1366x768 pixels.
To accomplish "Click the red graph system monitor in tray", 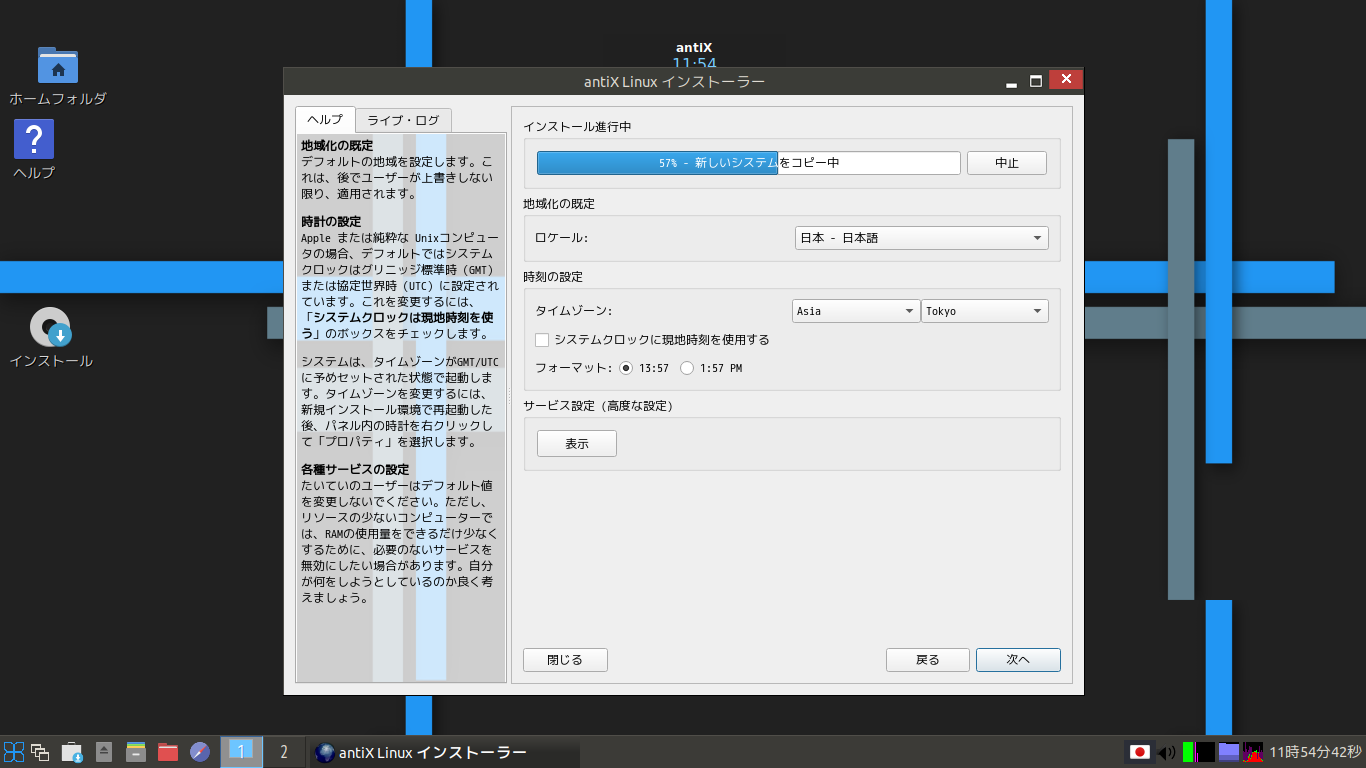I will click(x=1253, y=752).
